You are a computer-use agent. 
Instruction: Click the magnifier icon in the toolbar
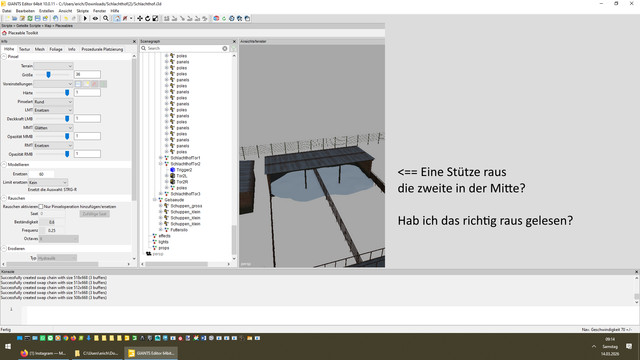[106, 18]
